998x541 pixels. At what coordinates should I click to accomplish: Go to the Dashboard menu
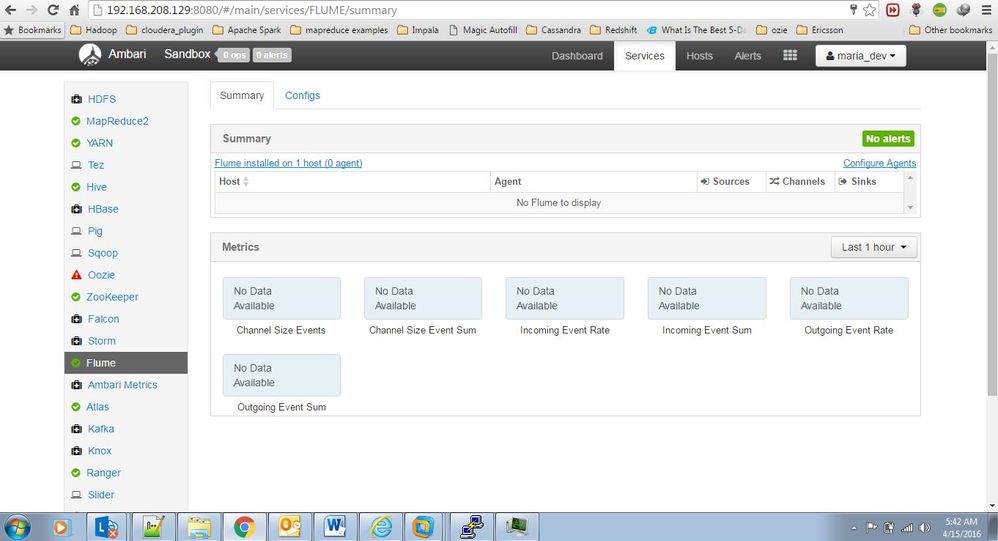577,56
